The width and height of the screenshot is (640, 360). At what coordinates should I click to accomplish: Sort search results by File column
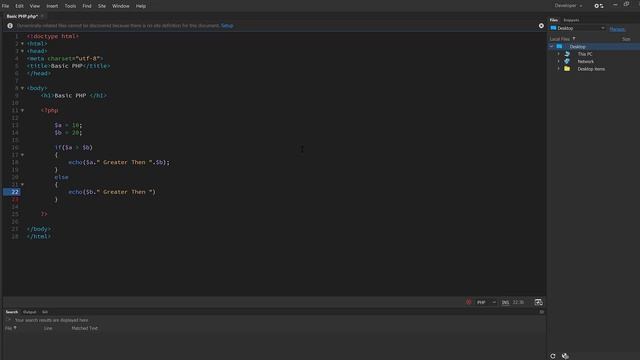click(11, 328)
